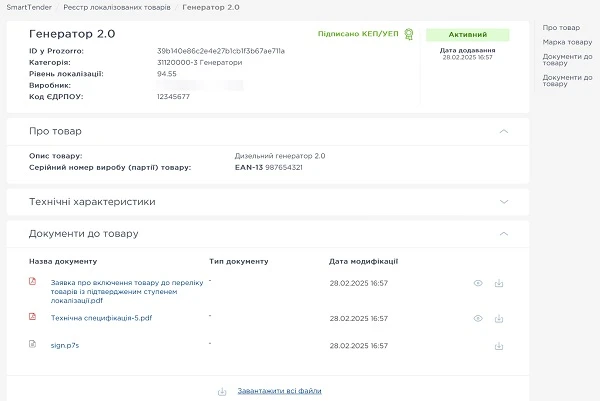
Task: Click the Активний status badge
Action: [467, 34]
